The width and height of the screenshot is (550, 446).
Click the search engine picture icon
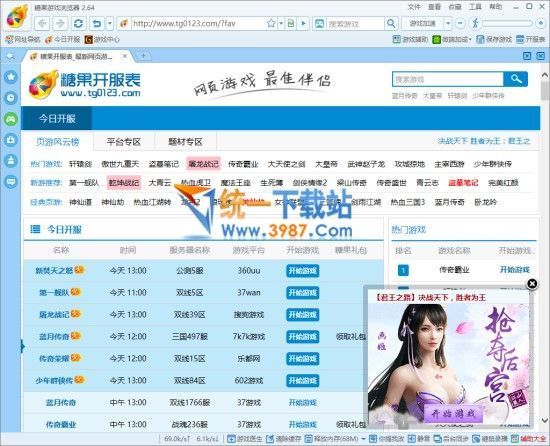pos(319,23)
